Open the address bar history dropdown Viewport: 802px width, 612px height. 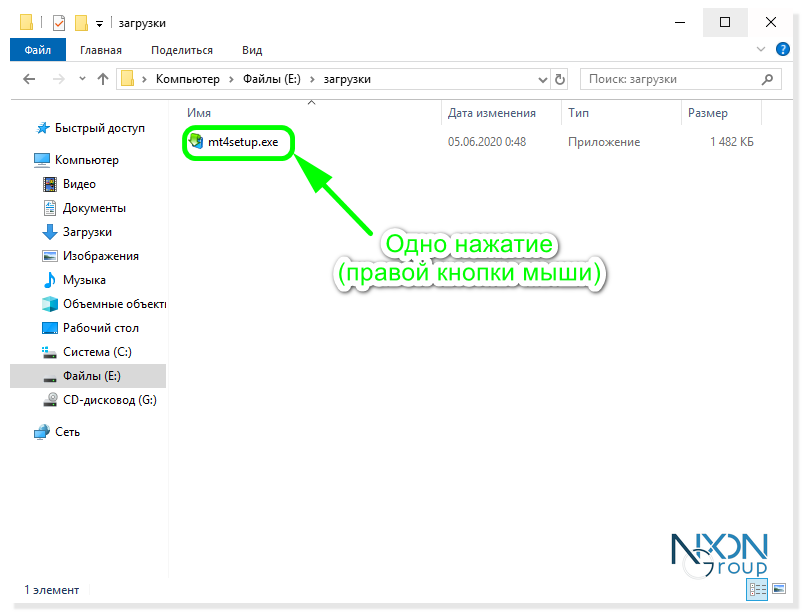(x=543, y=80)
